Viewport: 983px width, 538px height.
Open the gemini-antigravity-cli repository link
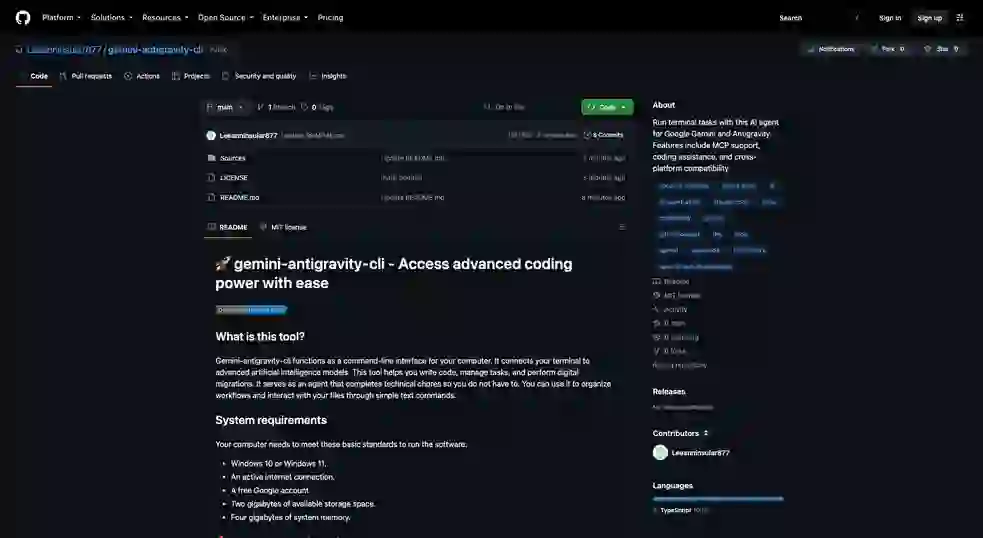point(155,49)
